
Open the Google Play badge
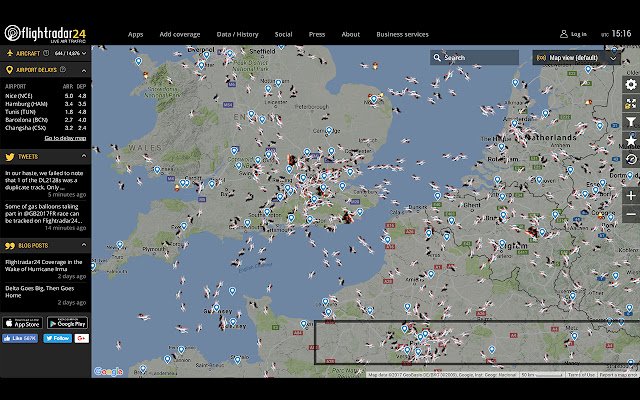point(67,323)
